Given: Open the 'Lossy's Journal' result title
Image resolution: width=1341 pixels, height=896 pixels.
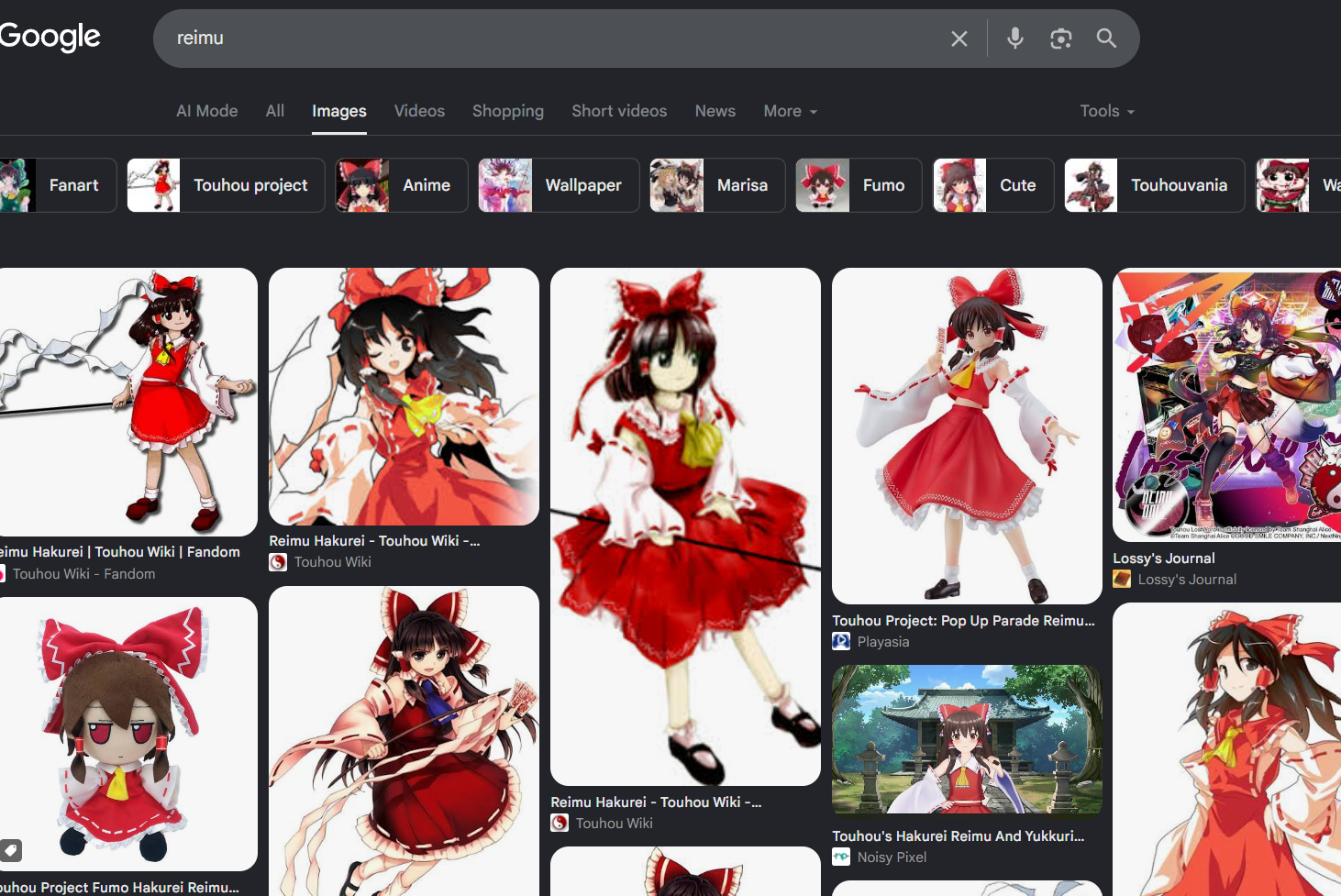Looking at the screenshot, I should tap(1164, 559).
